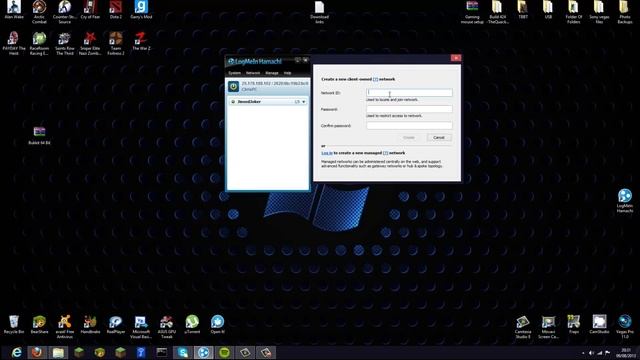Open the ASUS GPU Tweak shortcut
The width and height of the screenshot is (640, 360).
167,327
